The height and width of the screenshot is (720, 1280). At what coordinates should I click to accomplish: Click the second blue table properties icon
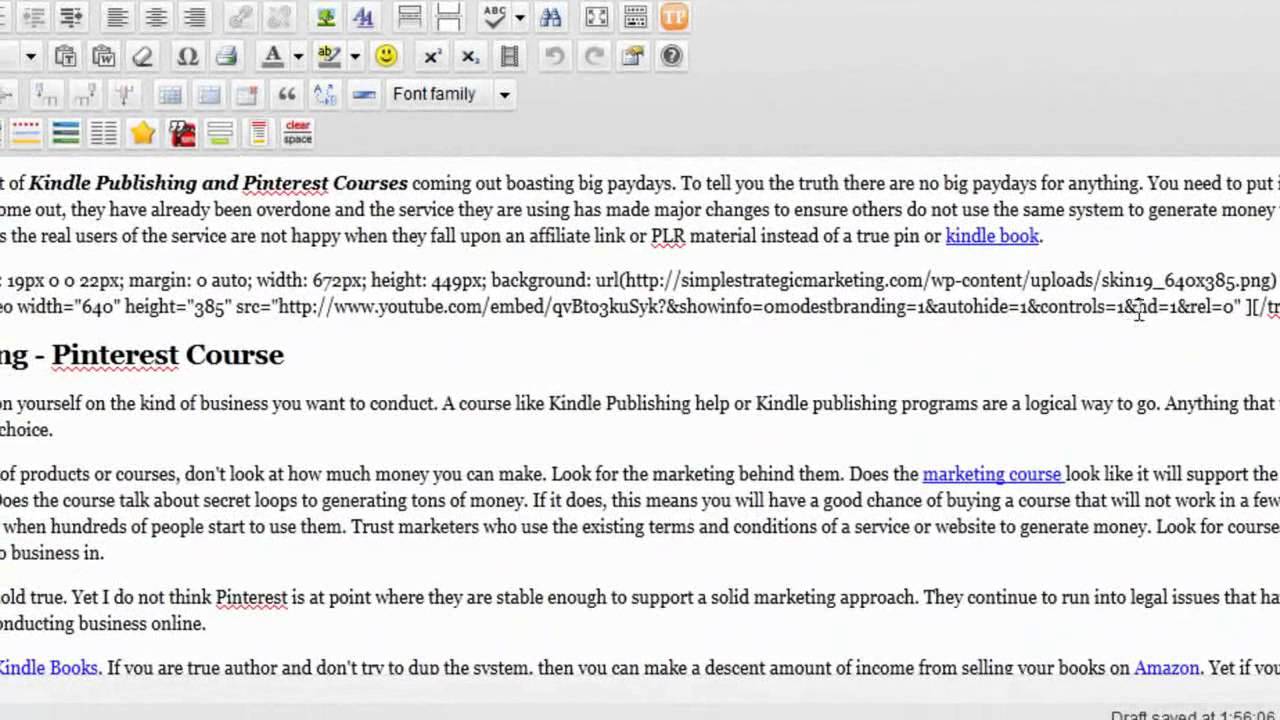click(209, 94)
